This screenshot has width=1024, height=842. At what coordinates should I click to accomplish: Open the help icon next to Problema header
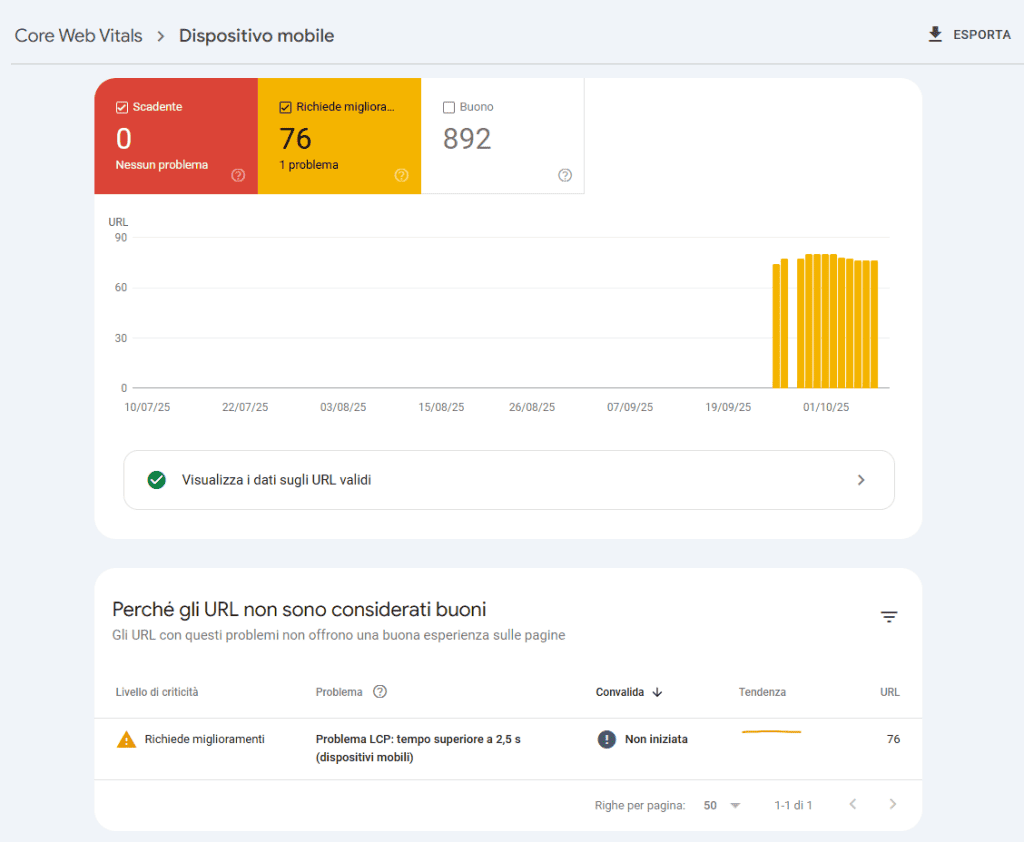pos(379,691)
